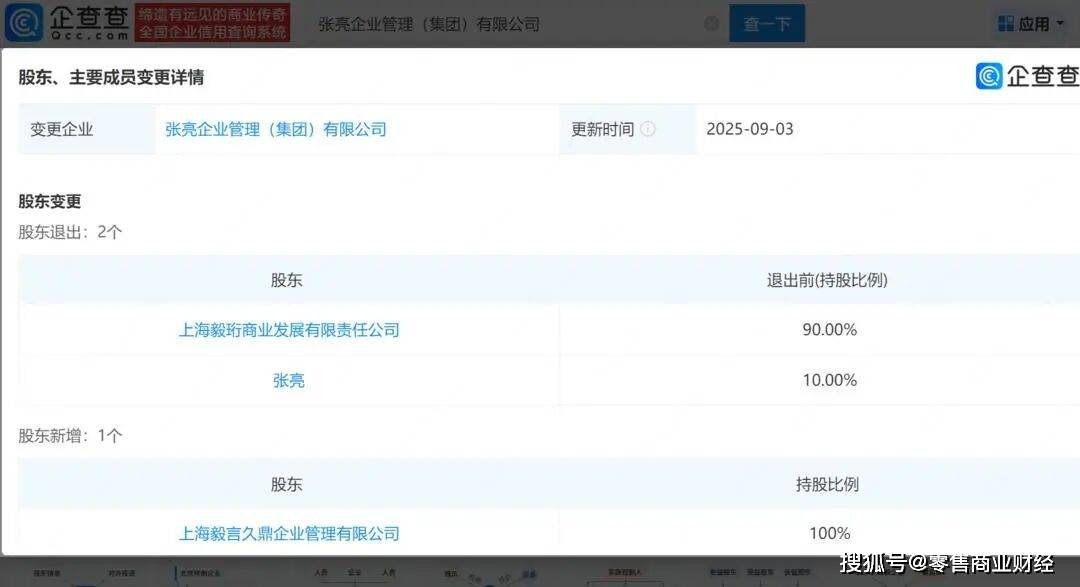Click the 持股比例 header in new shareholders table
This screenshot has height=587, width=1080.
tap(827, 484)
